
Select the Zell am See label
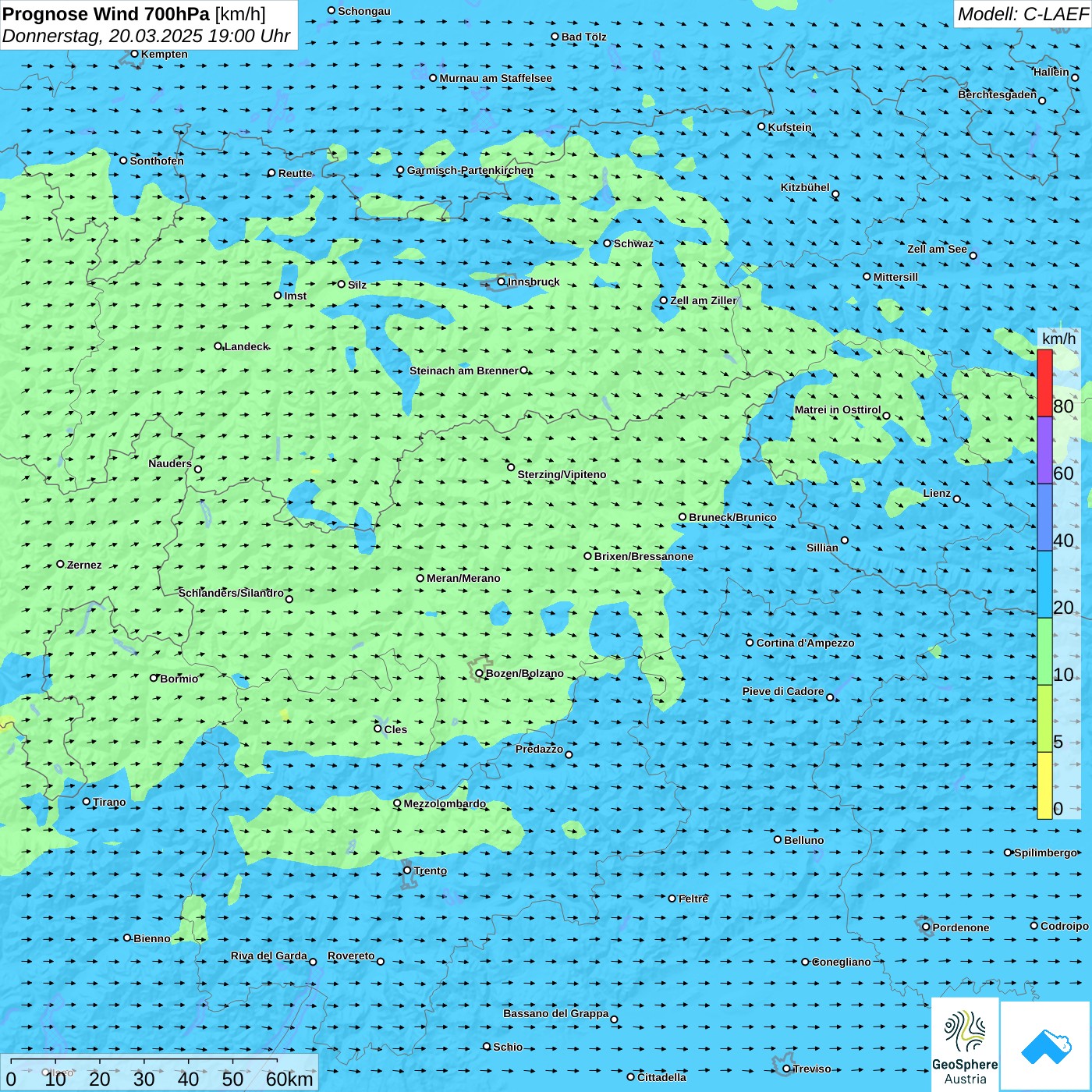pyautogui.click(x=937, y=249)
